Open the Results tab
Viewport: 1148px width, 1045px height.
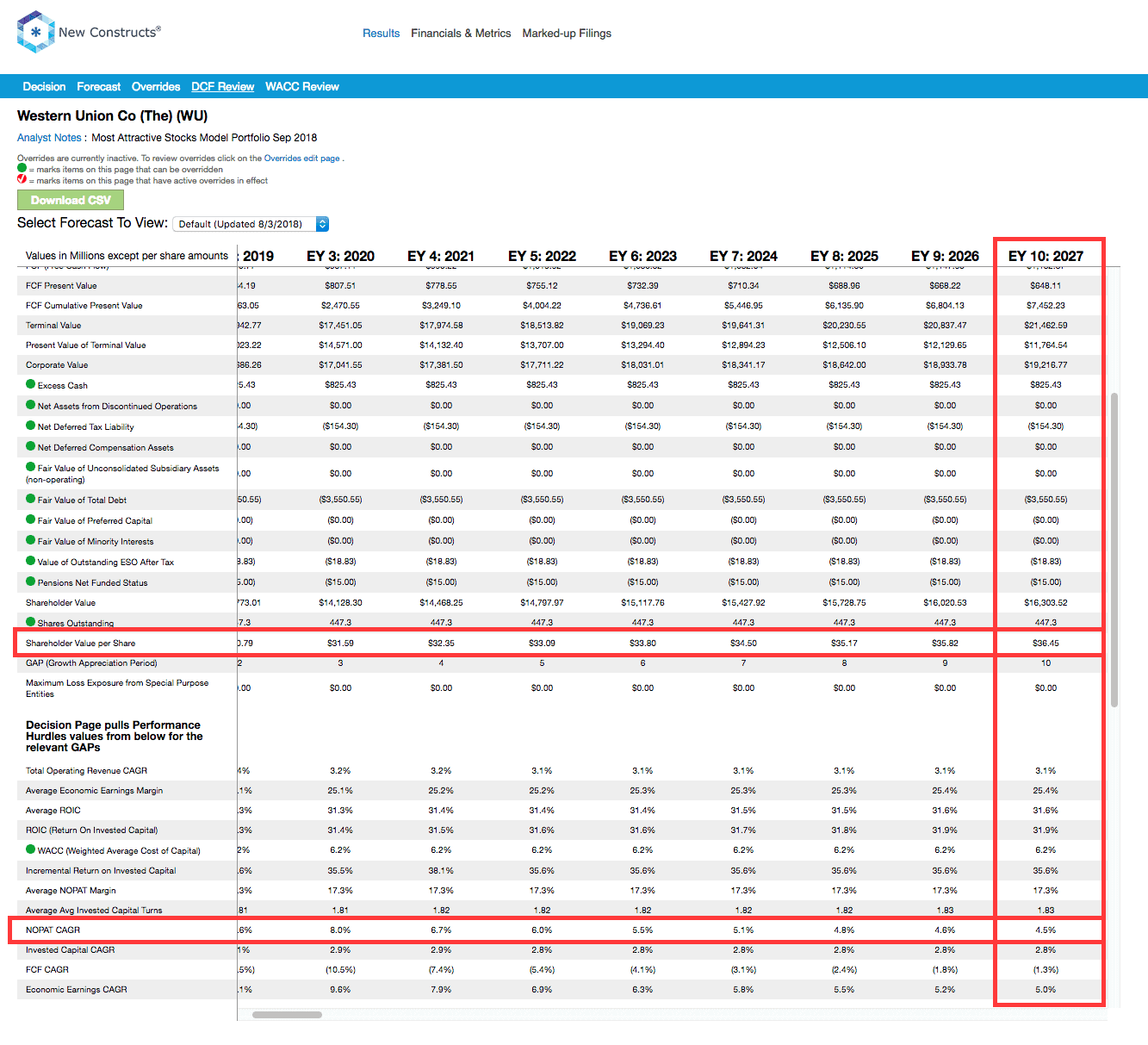tap(381, 34)
